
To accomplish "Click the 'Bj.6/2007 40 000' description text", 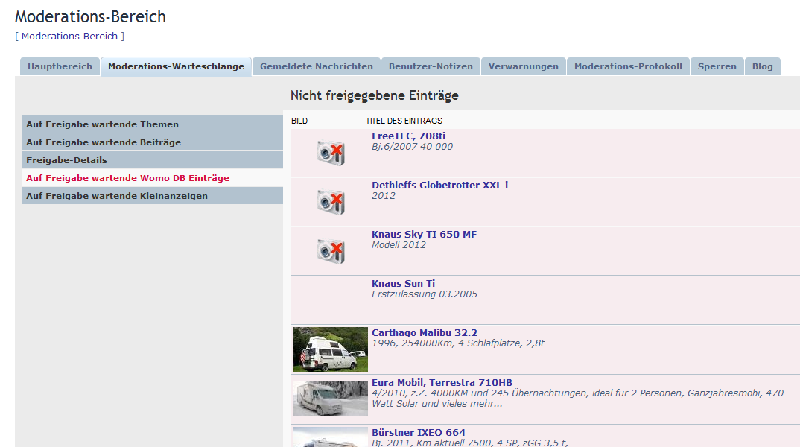I will coord(412,146).
